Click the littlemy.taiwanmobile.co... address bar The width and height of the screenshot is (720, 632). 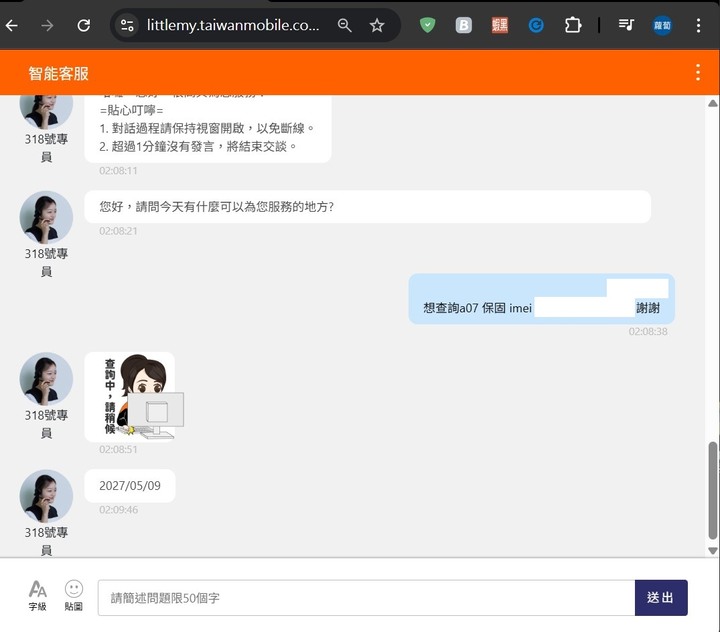pyautogui.click(x=233, y=25)
